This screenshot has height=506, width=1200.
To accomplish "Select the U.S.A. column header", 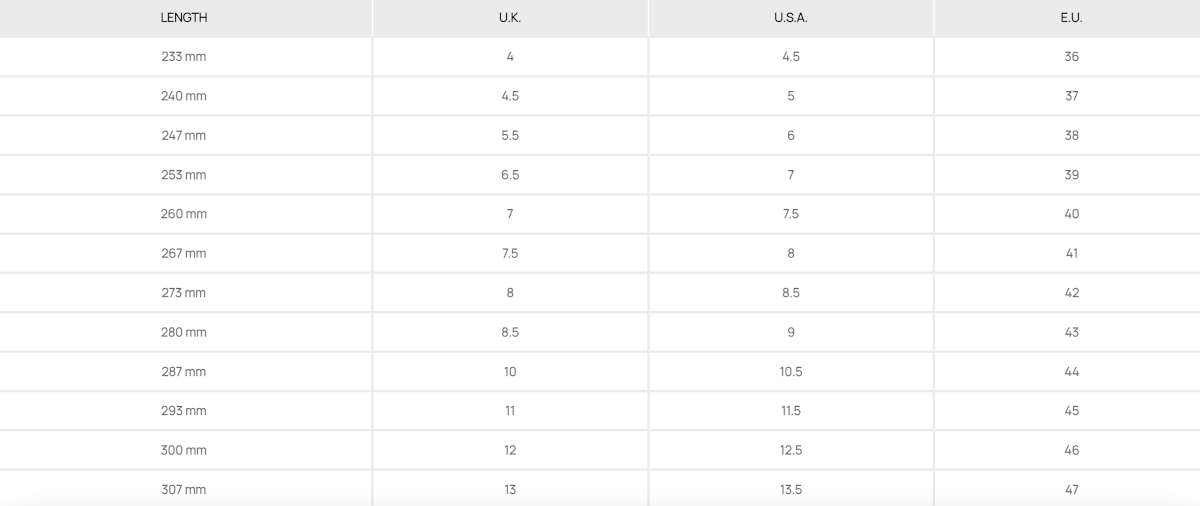I will 791,18.
